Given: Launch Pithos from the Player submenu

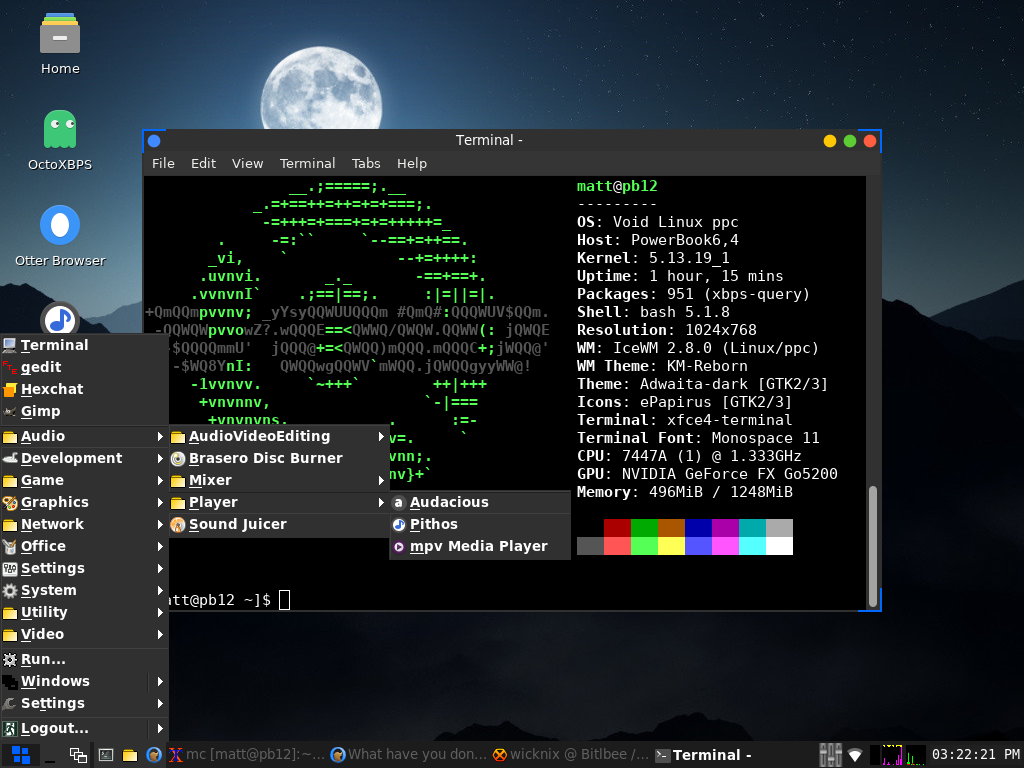Looking at the screenshot, I should [x=433, y=524].
